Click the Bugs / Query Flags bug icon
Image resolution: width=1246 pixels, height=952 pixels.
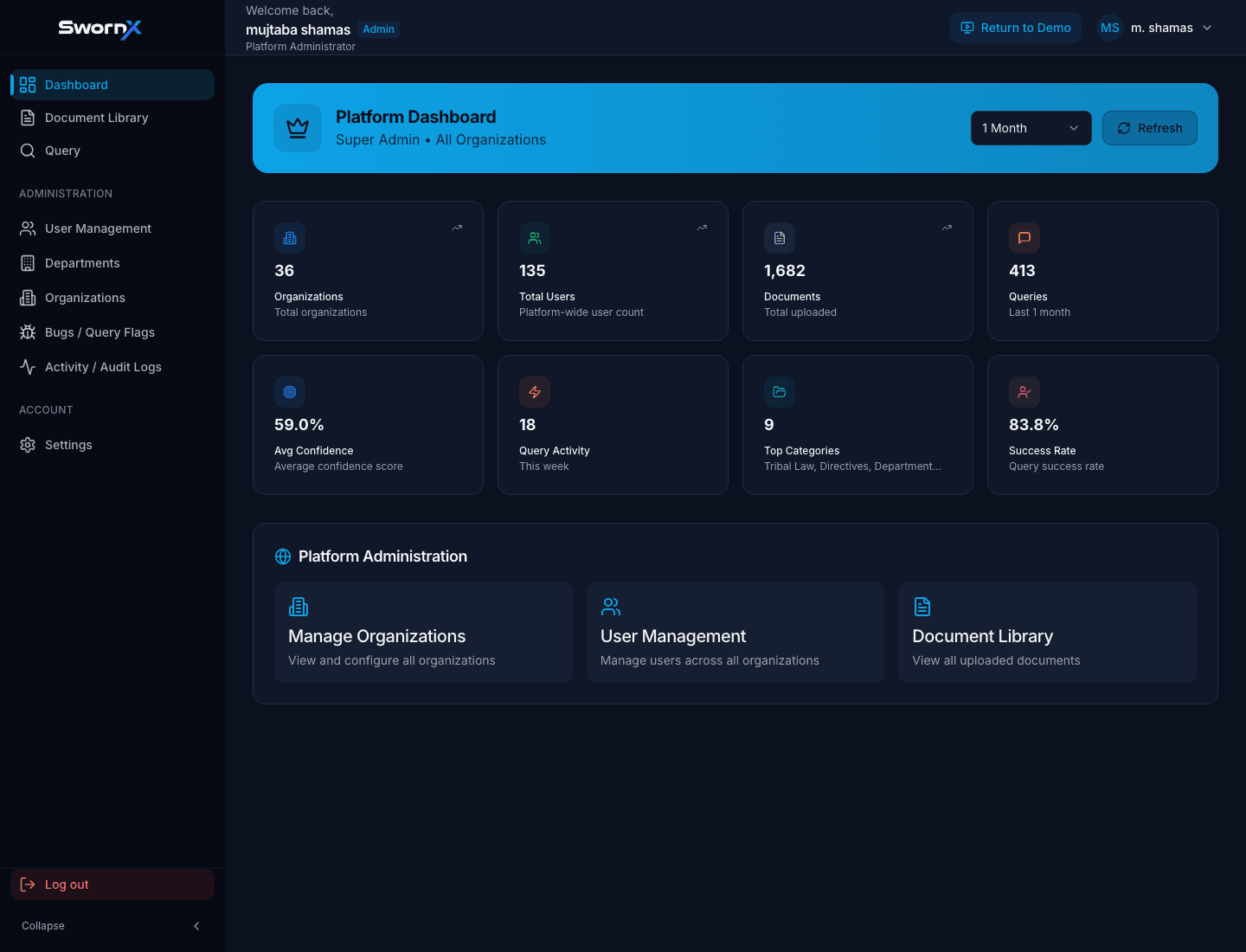28,332
